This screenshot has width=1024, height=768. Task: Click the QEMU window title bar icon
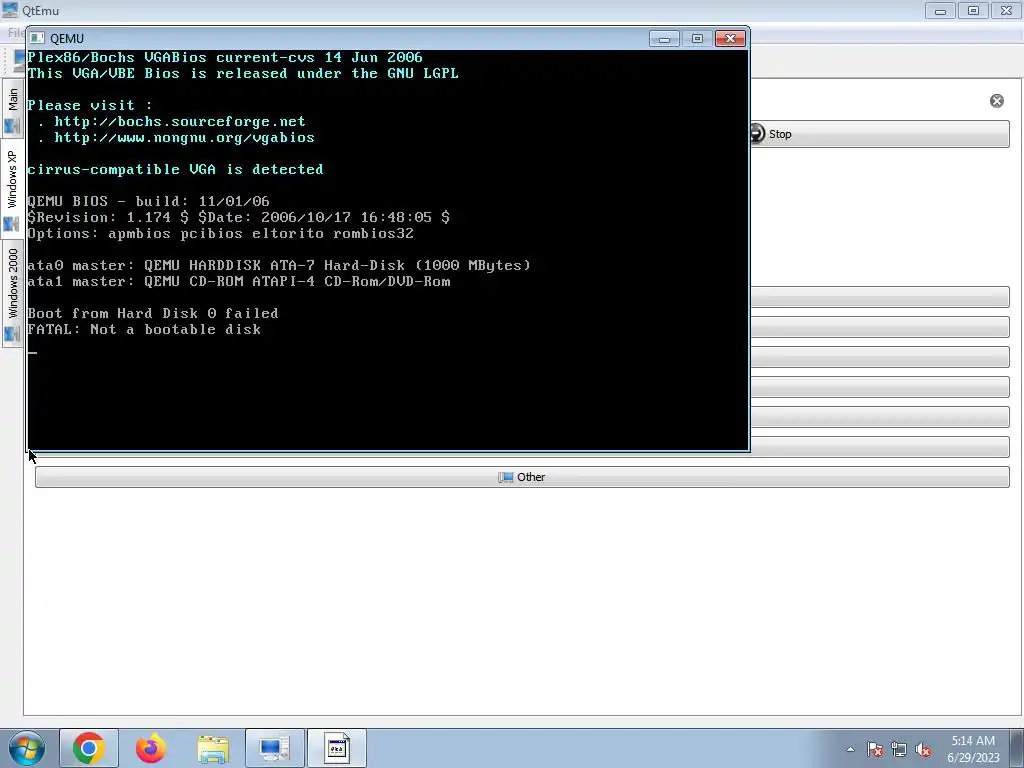(x=37, y=39)
